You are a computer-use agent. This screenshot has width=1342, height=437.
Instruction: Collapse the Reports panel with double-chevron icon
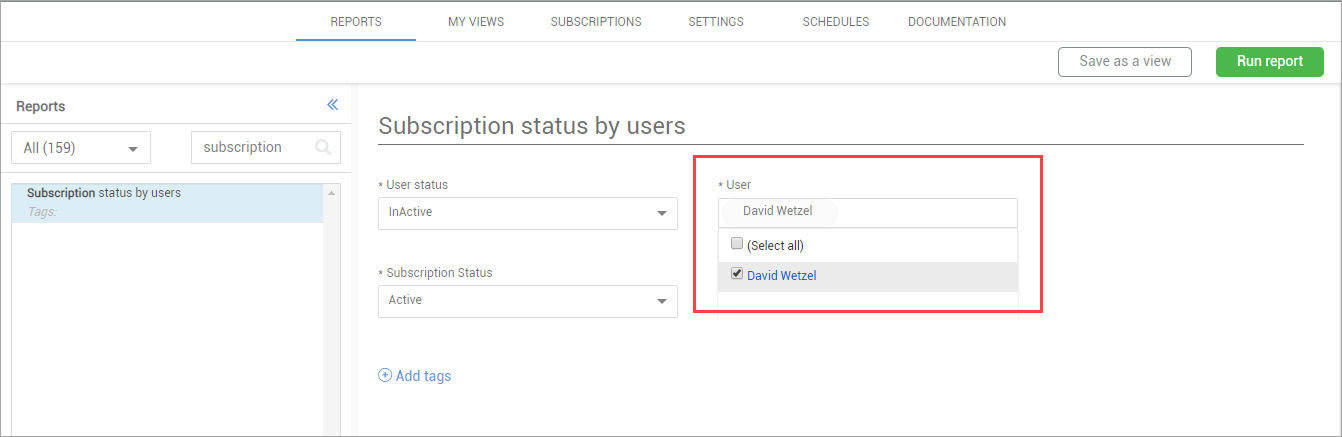tap(332, 105)
